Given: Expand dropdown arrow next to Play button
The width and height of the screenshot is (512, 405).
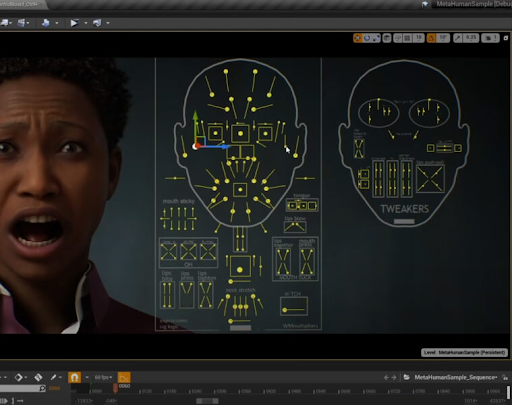Looking at the screenshot, I should [x=86, y=23].
